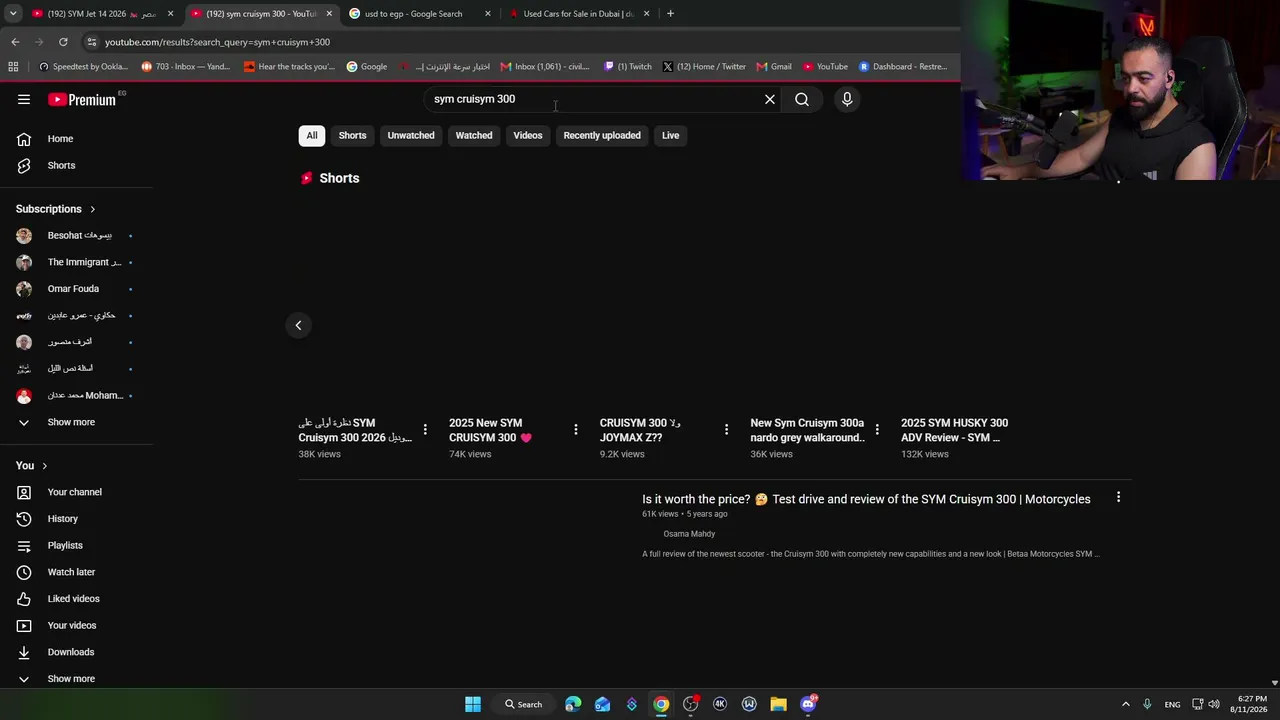Go back in the browser

15,42
